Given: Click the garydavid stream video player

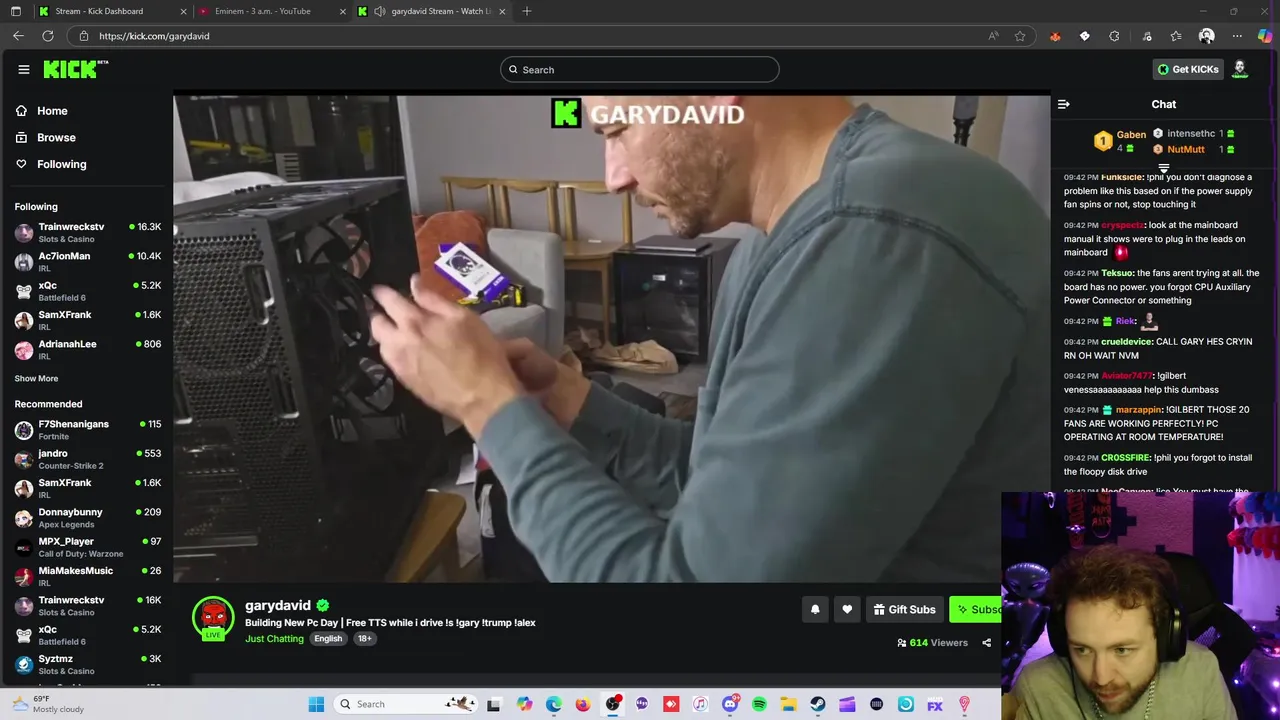Looking at the screenshot, I should (612, 339).
